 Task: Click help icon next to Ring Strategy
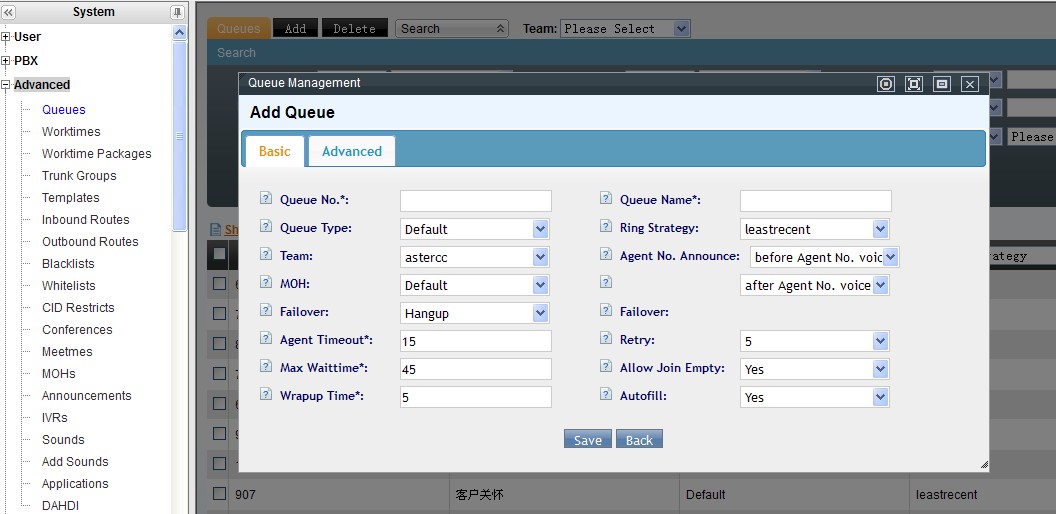pyautogui.click(x=606, y=228)
